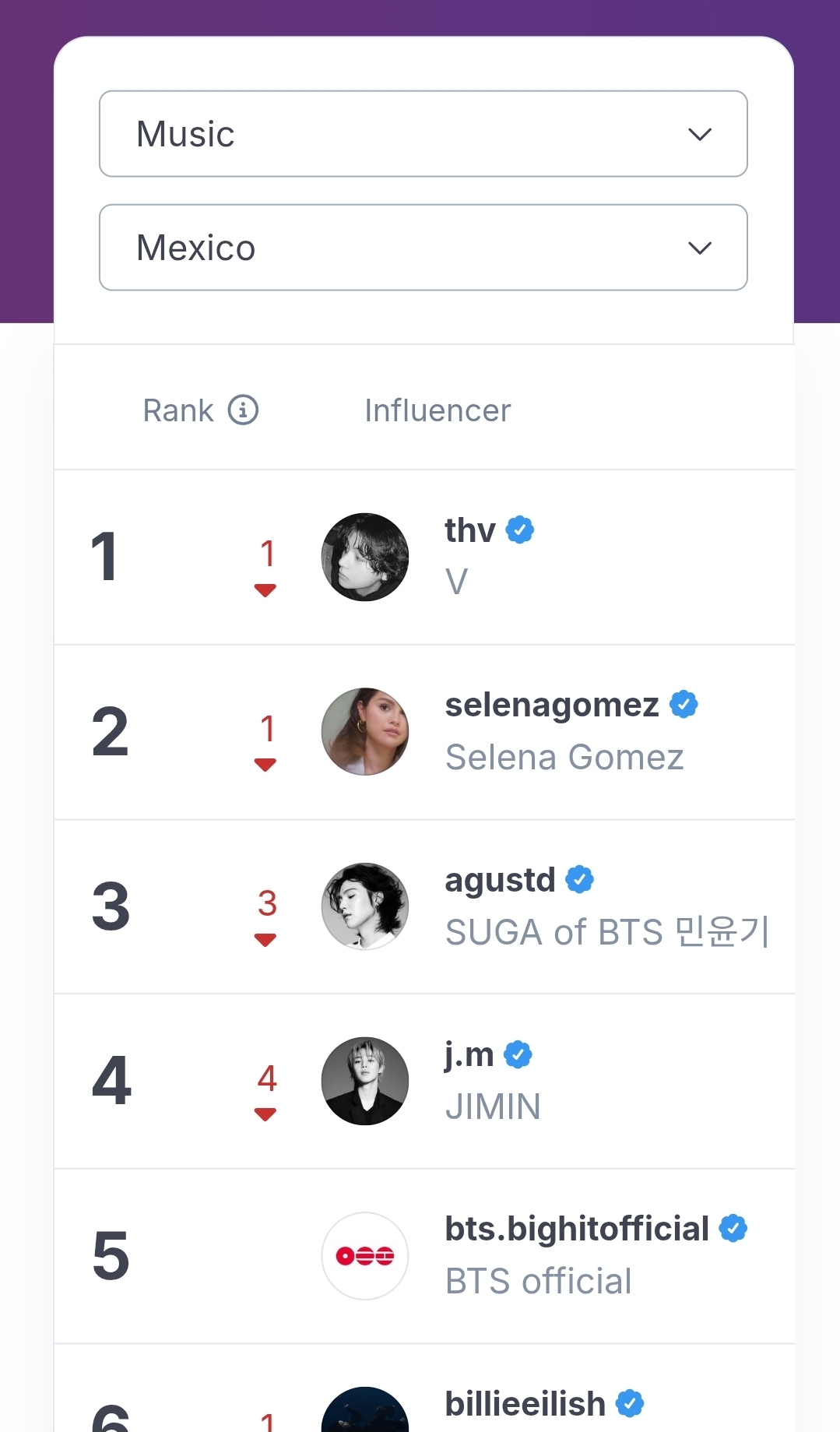Click verified badge beside bts.bighitofficial

click(x=733, y=1229)
